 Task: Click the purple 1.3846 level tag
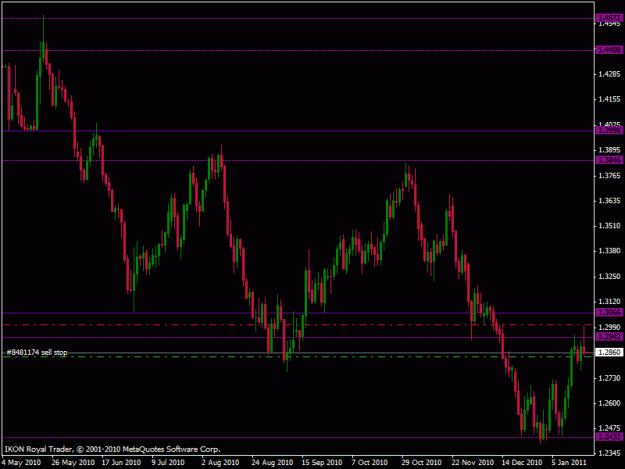coord(609,160)
